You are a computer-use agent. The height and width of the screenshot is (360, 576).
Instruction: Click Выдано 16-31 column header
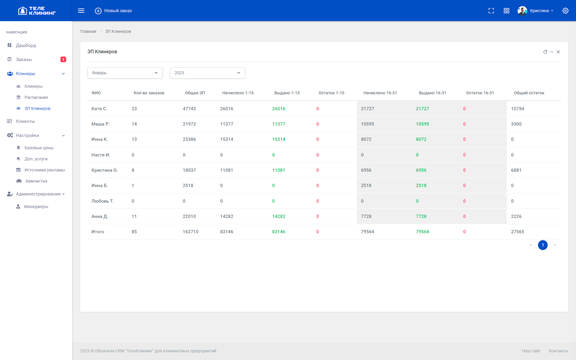pos(433,93)
